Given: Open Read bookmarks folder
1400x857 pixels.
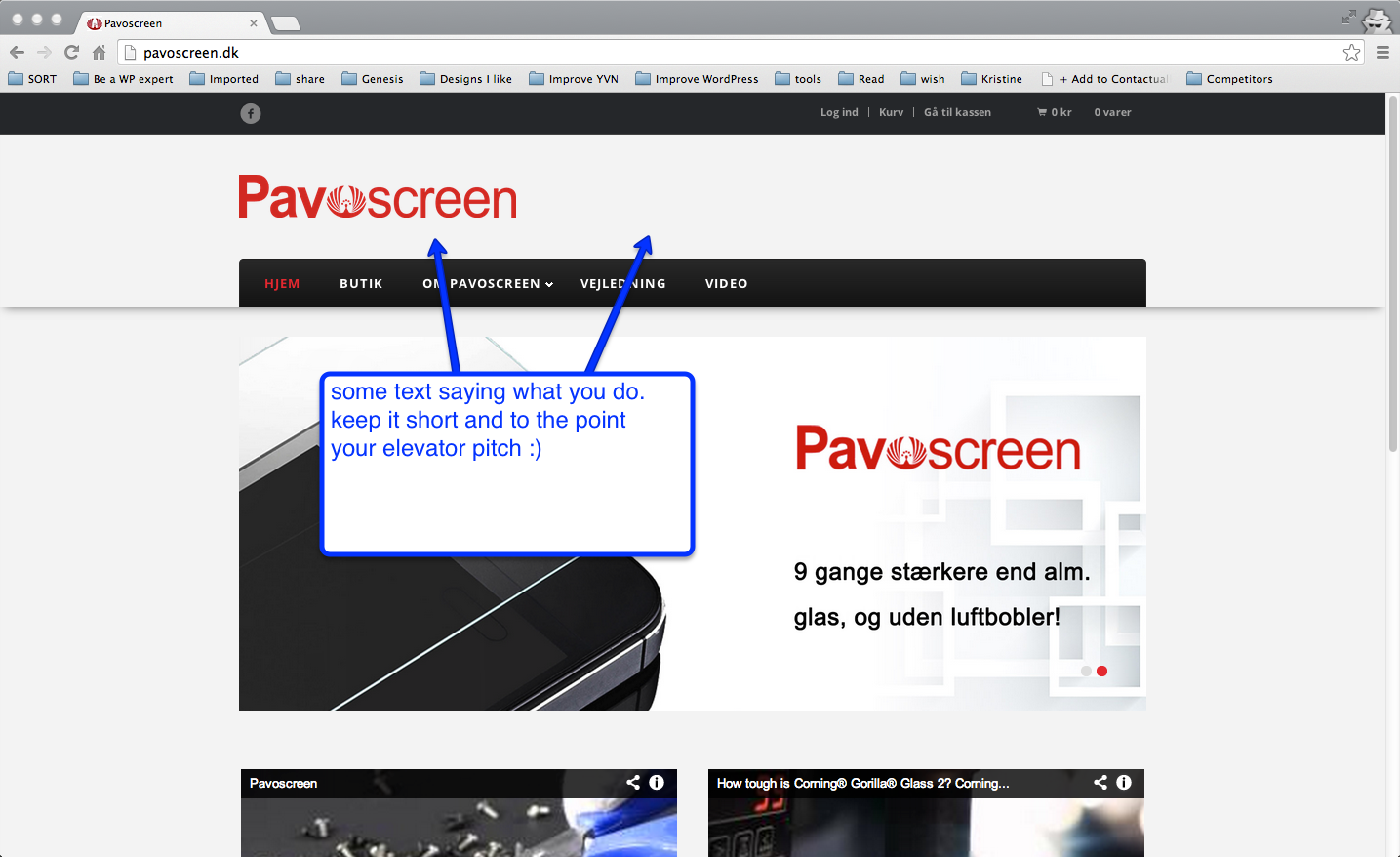Looking at the screenshot, I should click(861, 79).
